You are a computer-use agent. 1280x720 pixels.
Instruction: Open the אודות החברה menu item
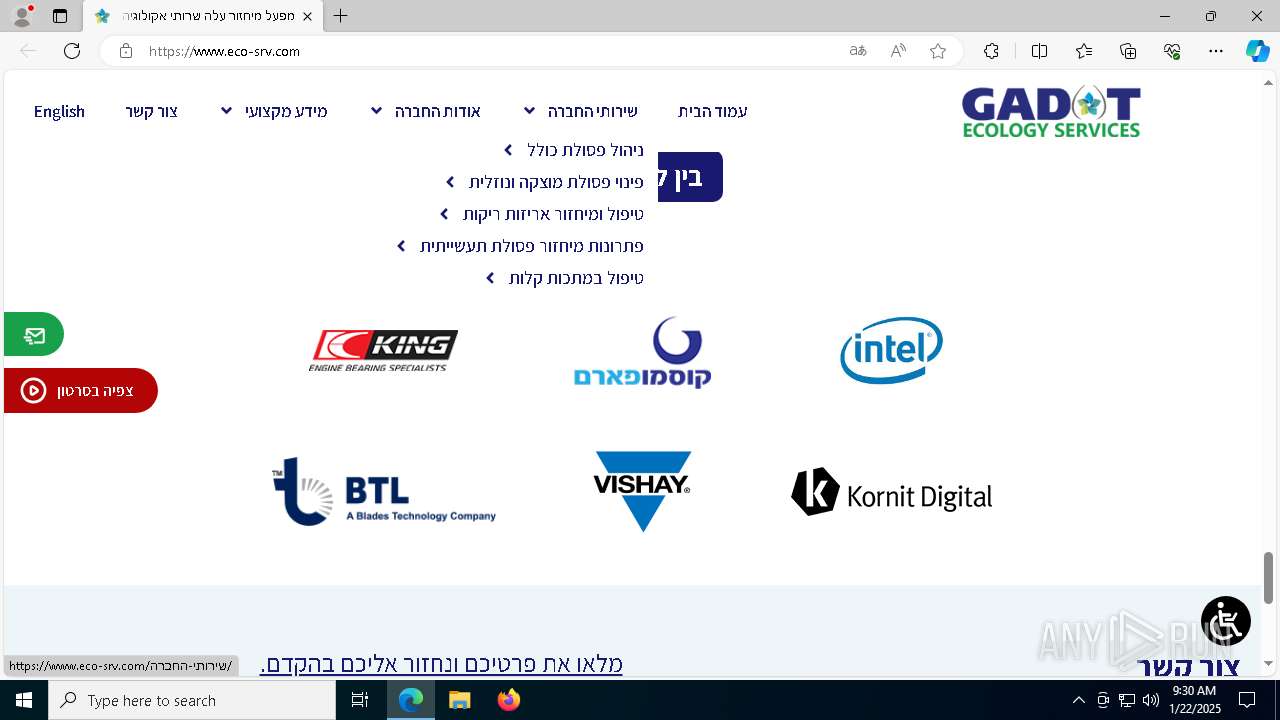437,111
